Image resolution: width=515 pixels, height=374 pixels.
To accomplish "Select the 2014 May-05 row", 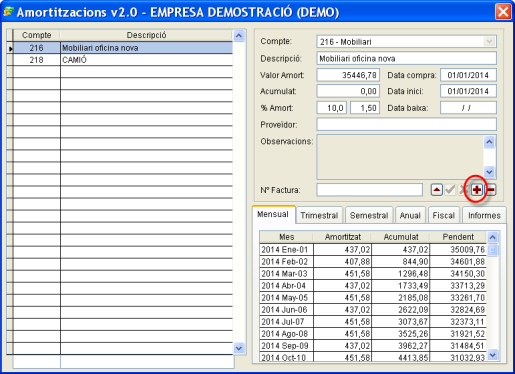I will (373, 298).
